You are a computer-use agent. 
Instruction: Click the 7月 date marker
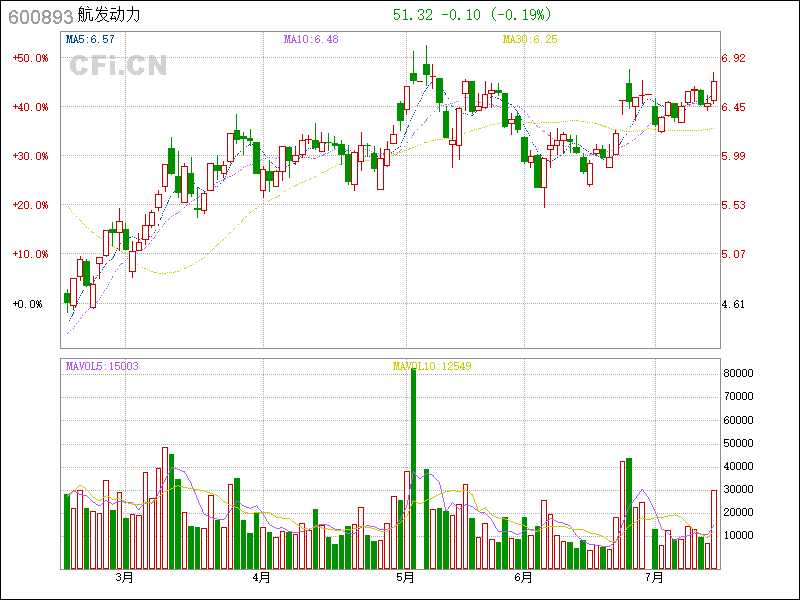tap(655, 578)
